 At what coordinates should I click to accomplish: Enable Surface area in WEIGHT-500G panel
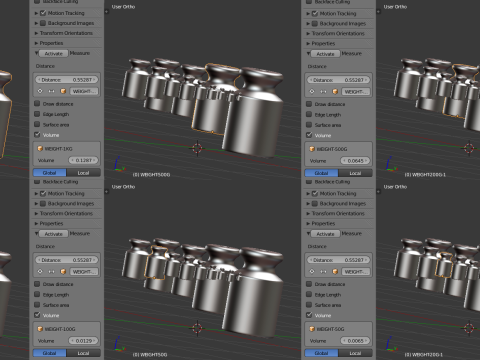pos(309,125)
